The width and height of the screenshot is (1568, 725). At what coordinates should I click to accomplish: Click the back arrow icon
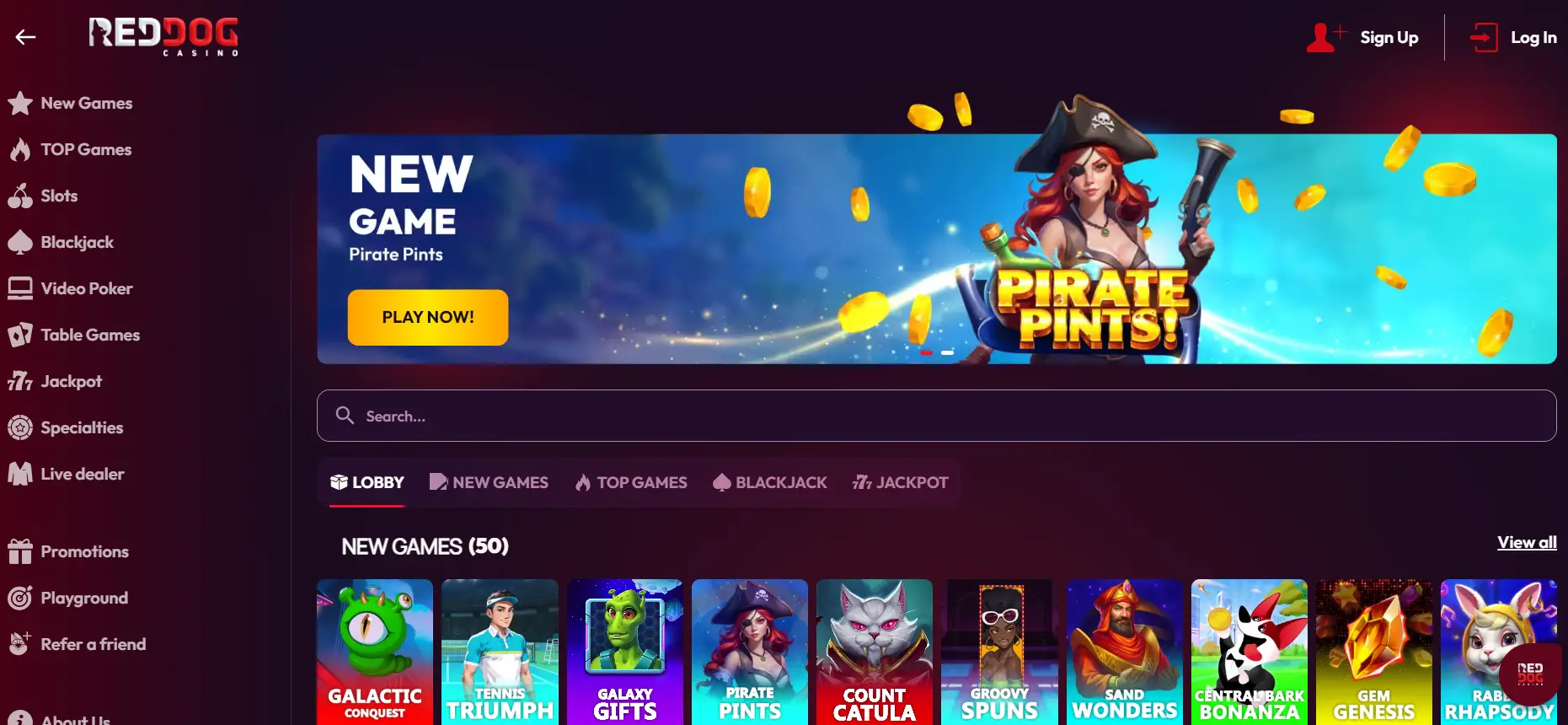click(25, 36)
